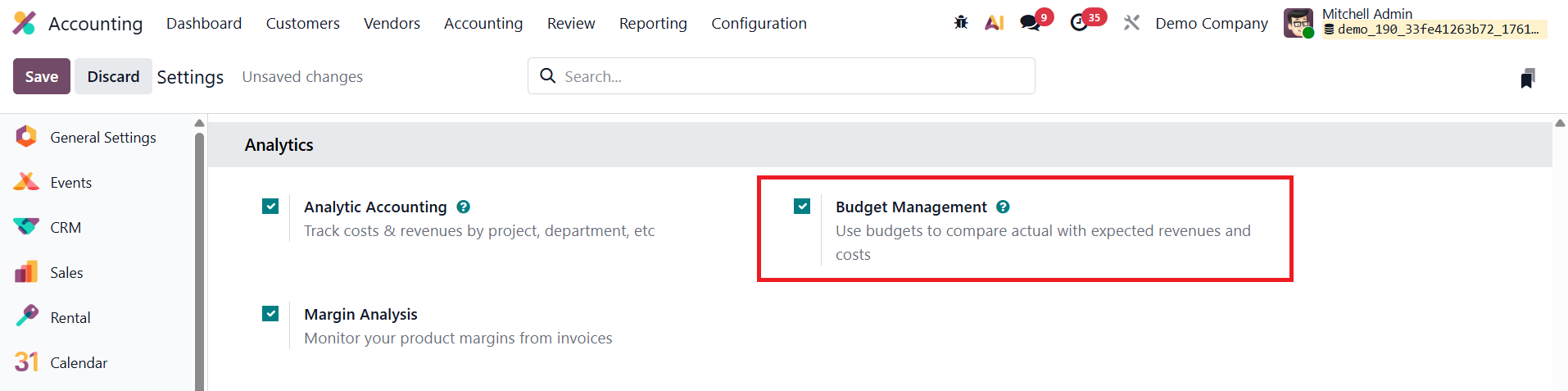Click the bookmark icon near search
The width and height of the screenshot is (1568, 391).
[x=1527, y=79]
